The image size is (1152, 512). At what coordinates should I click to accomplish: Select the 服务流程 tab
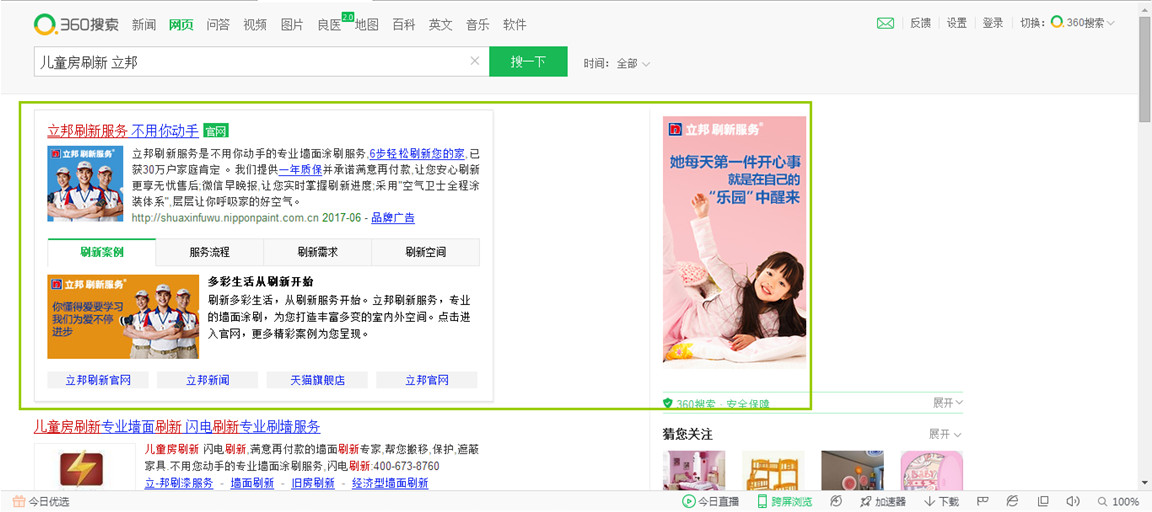click(209, 252)
